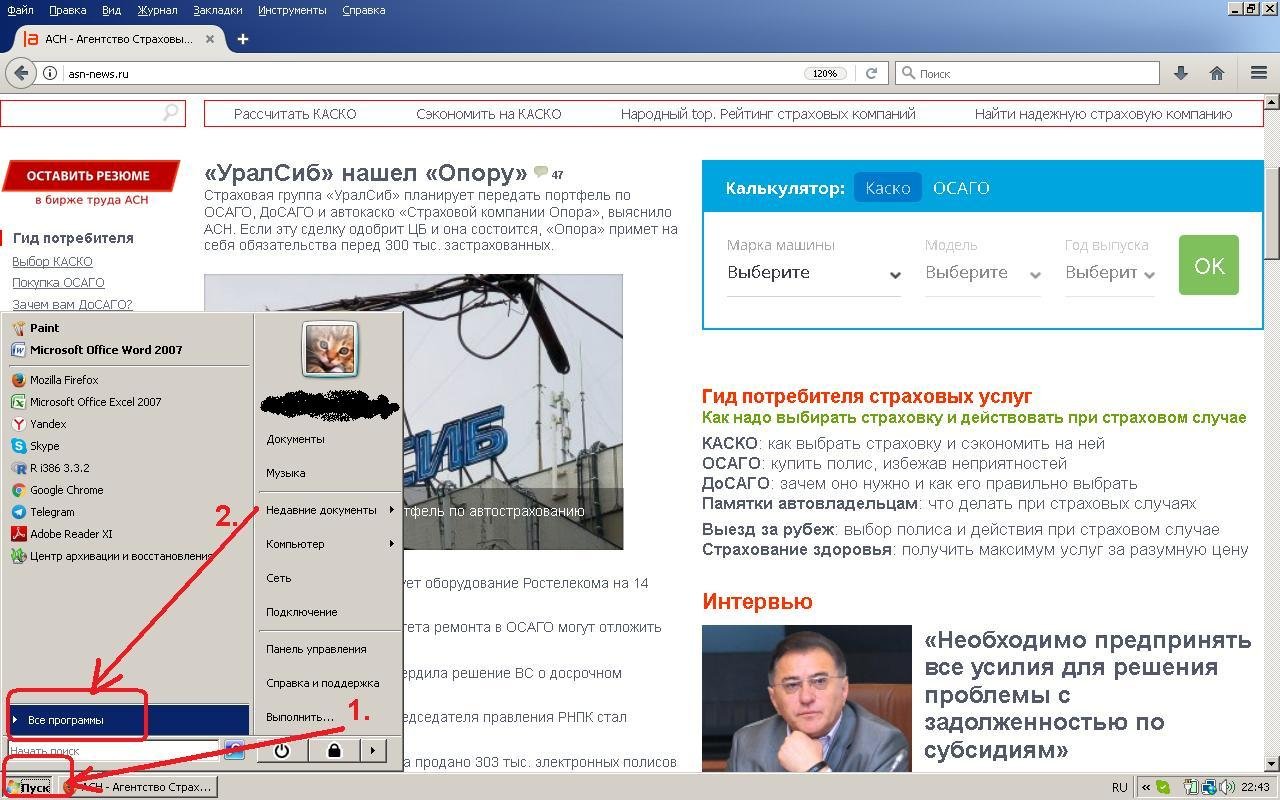Click the lock computer button

[x=334, y=750]
